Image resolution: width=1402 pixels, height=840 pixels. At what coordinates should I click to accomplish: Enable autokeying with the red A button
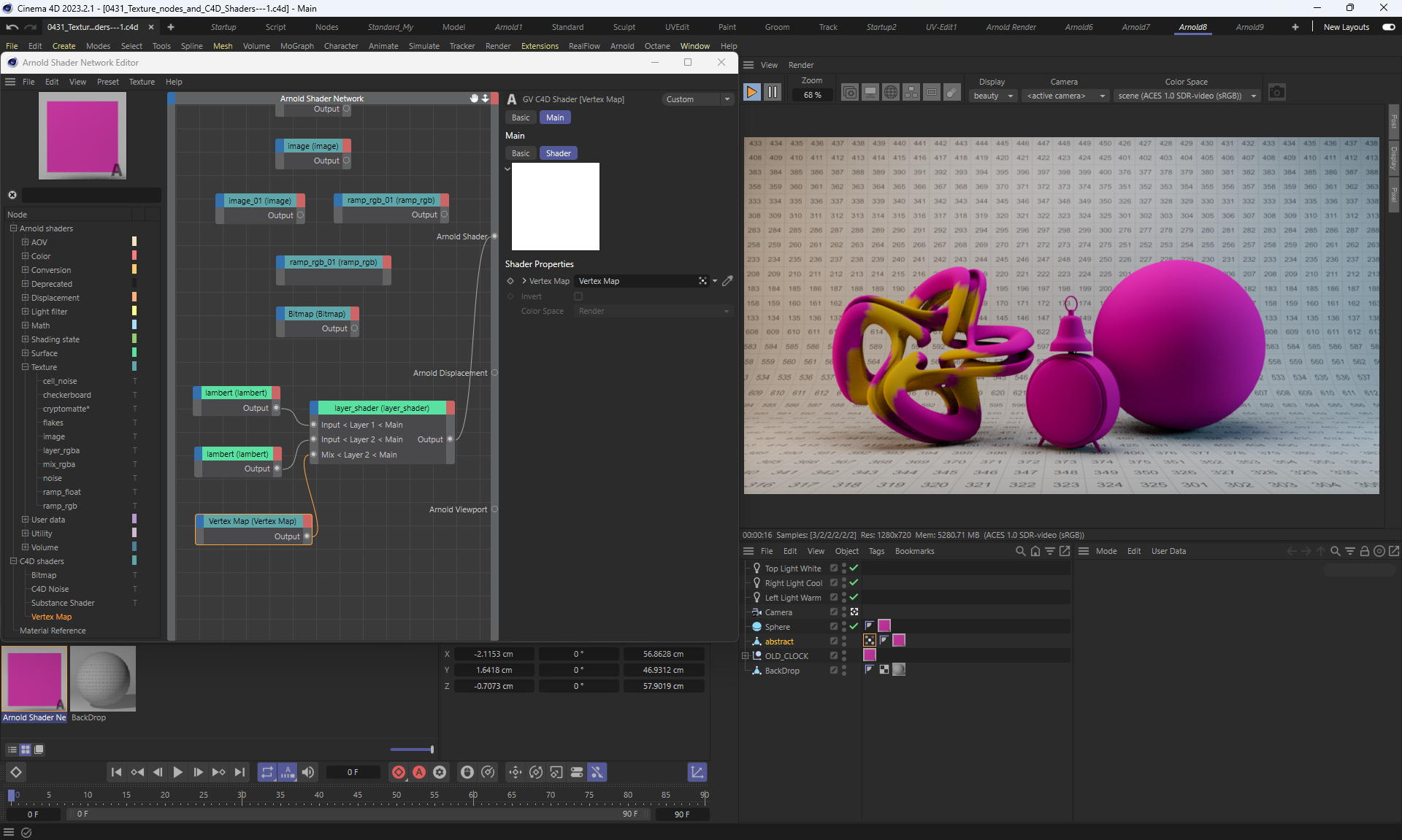419,772
